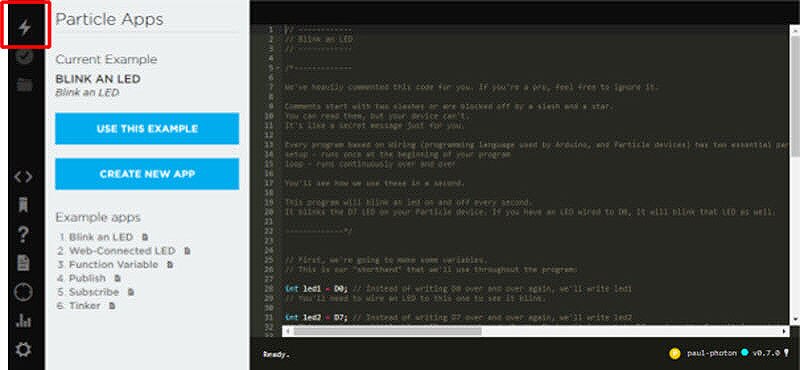The width and height of the screenshot is (800, 370).
Task: Open the Code panel angle-brackets icon
Action: [x=23, y=177]
